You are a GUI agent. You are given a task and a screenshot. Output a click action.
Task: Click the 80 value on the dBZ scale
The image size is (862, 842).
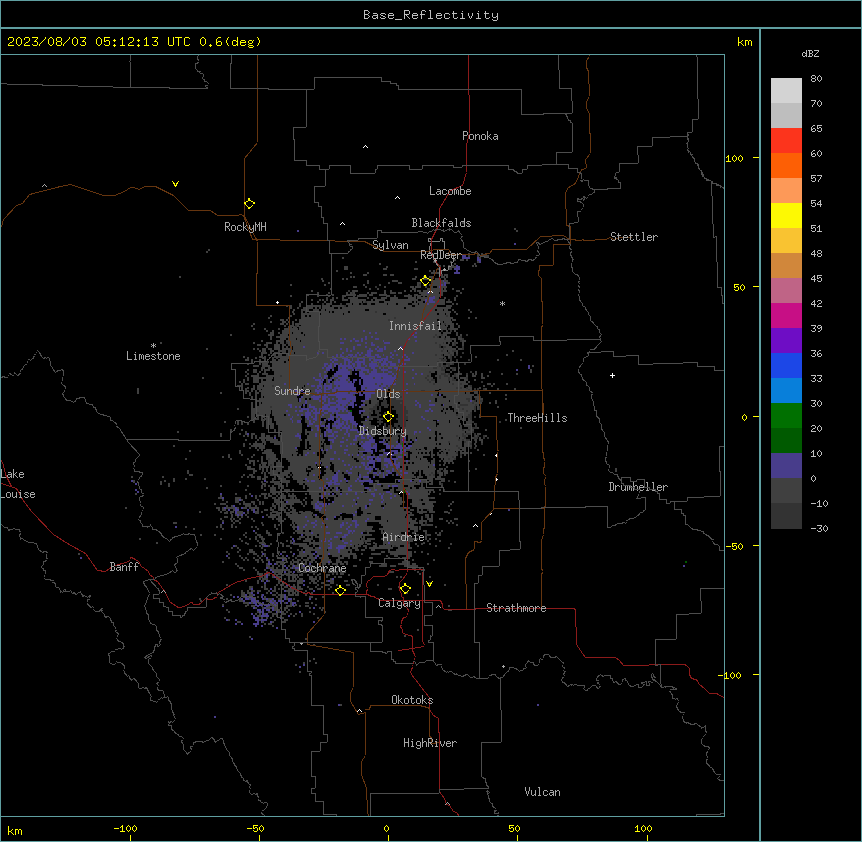[816, 79]
